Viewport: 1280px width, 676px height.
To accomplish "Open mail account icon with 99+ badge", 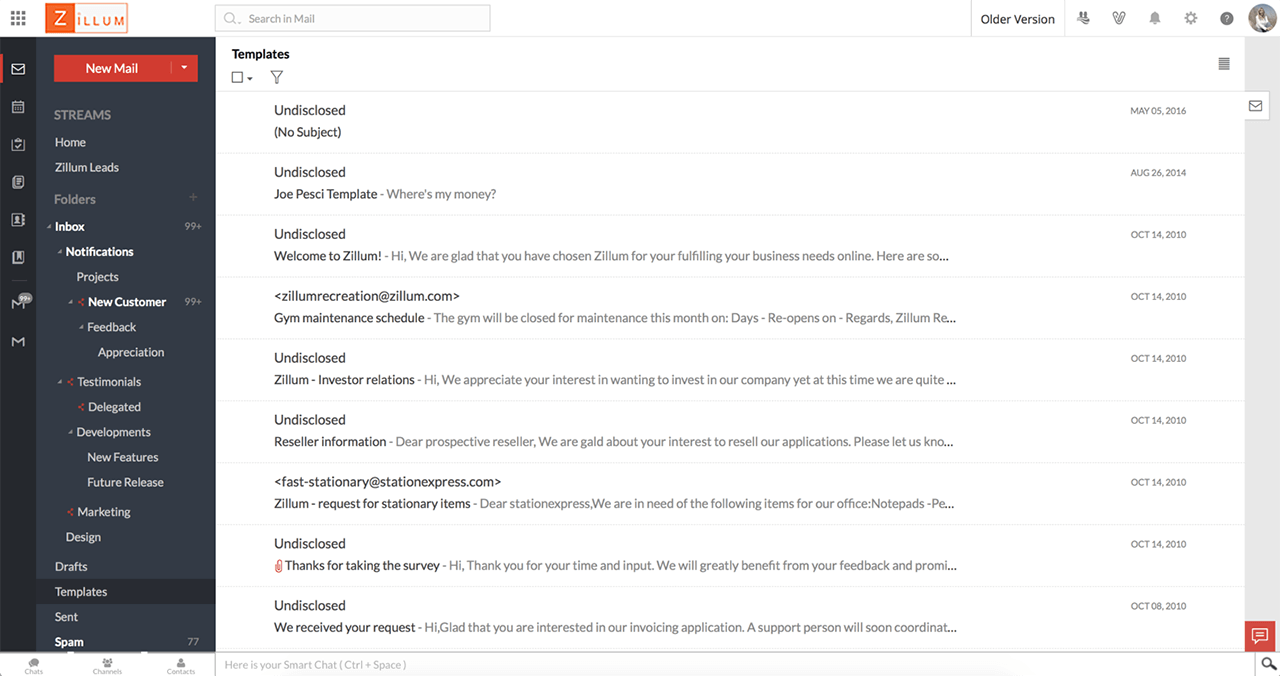I will [x=20, y=302].
